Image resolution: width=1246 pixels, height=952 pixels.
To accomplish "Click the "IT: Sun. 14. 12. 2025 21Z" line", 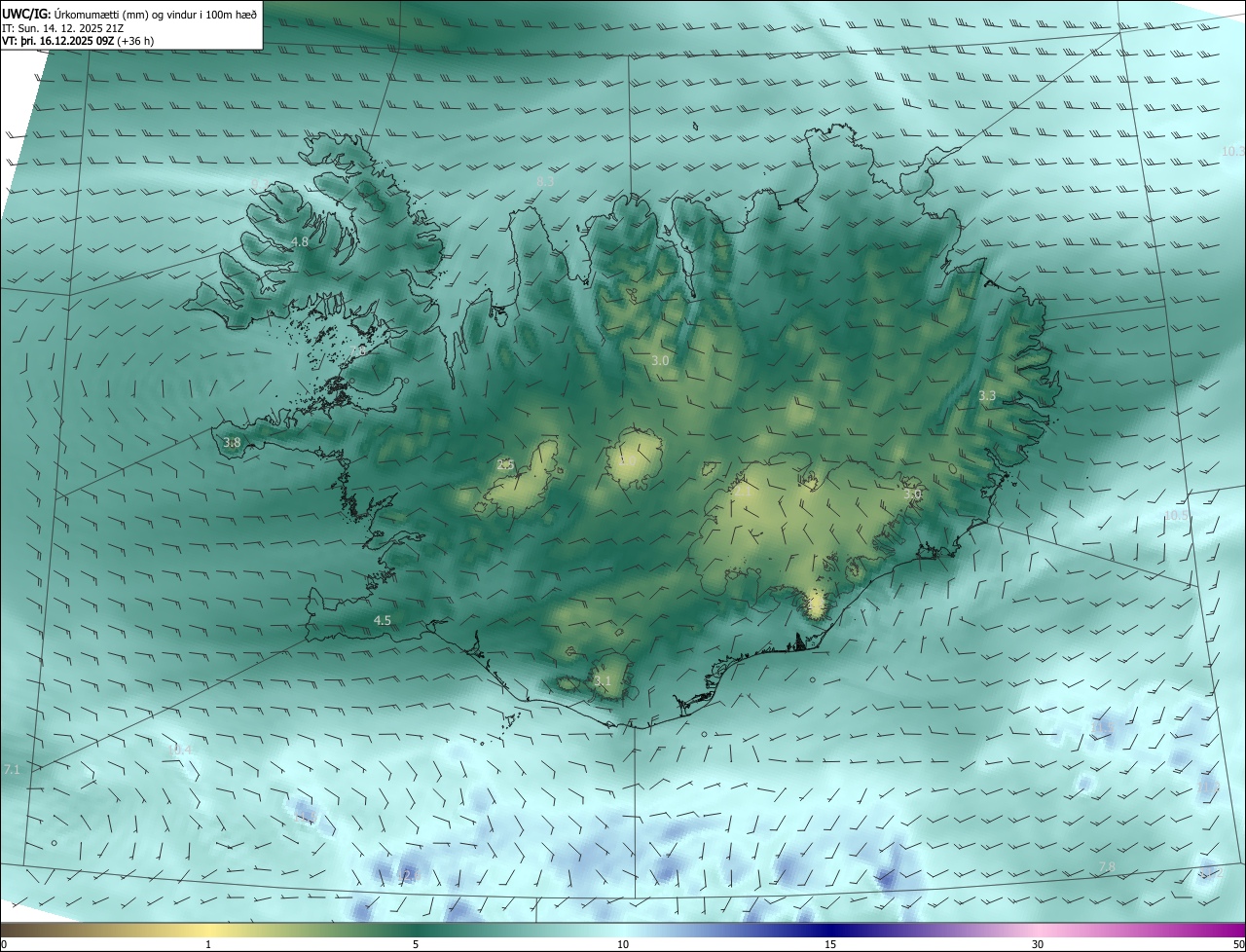I will coord(62,27).
